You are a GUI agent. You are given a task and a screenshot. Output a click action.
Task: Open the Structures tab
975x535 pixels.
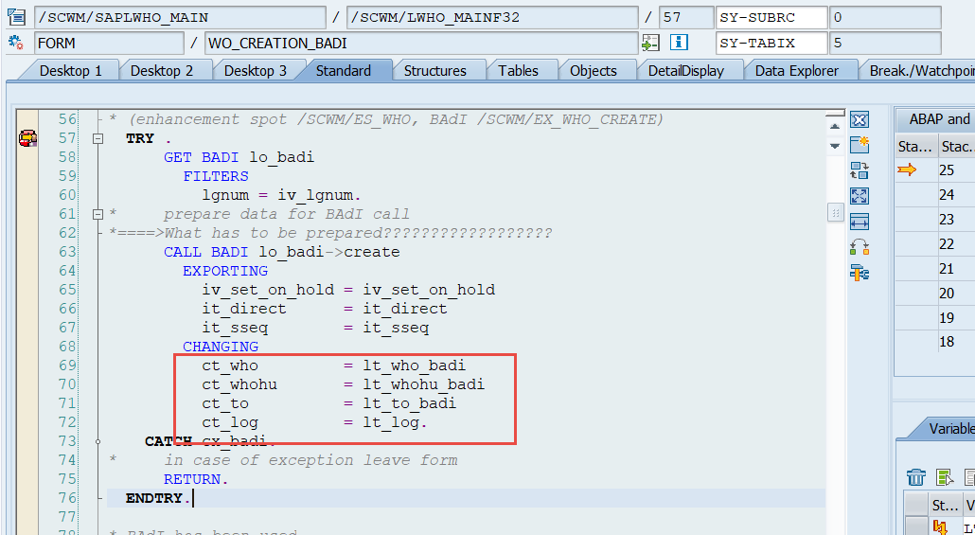point(435,70)
